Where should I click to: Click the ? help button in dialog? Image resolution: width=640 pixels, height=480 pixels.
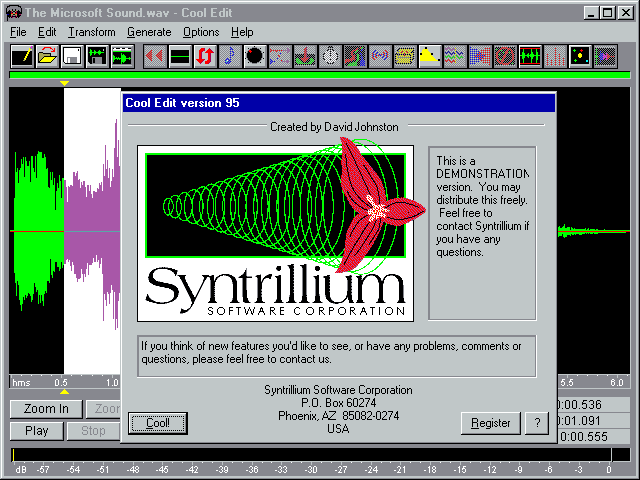point(537,423)
